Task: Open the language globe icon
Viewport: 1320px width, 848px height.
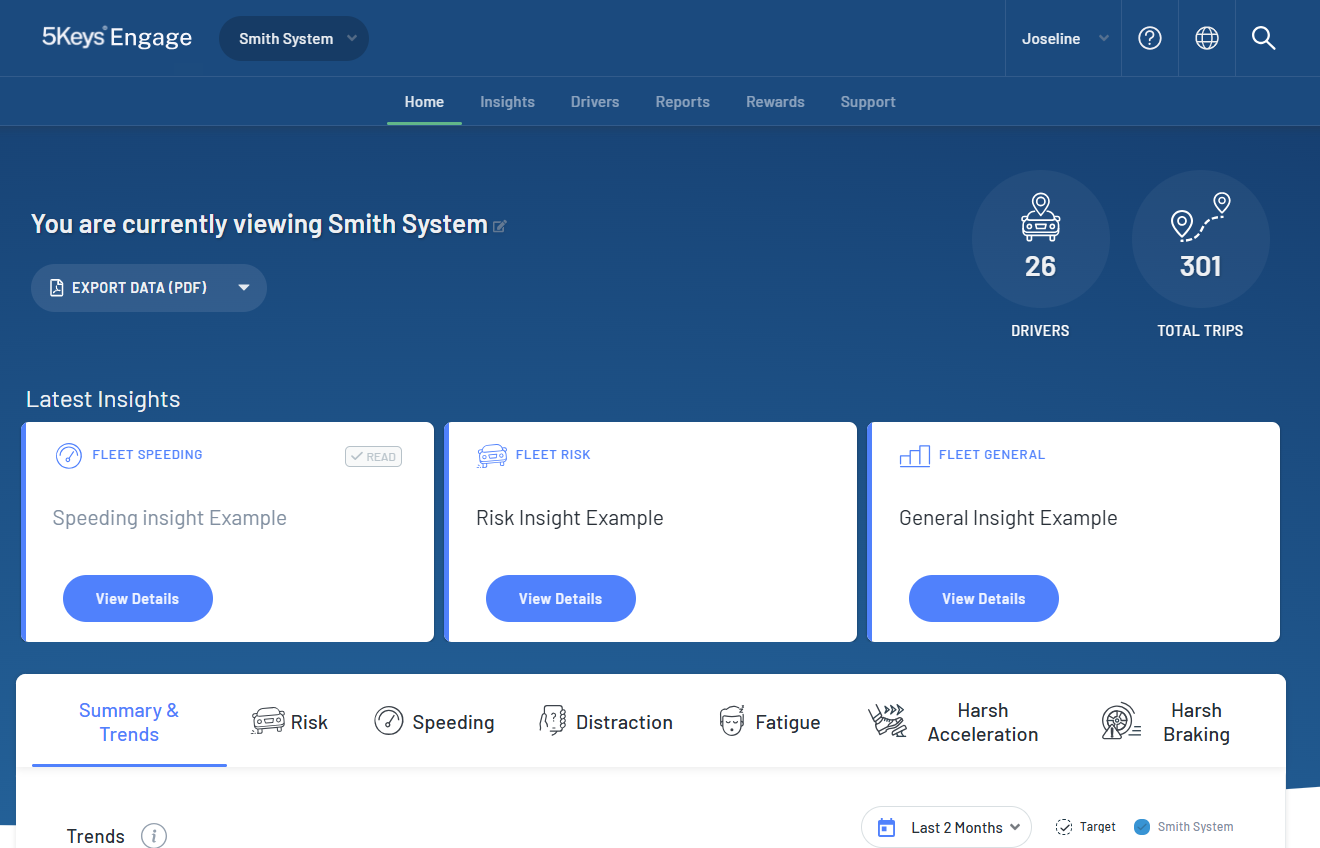Action: click(x=1207, y=38)
